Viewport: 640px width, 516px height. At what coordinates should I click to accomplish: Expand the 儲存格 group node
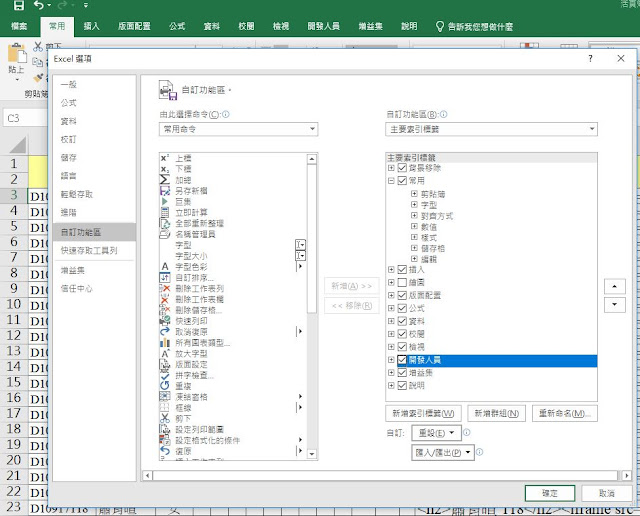tap(414, 248)
